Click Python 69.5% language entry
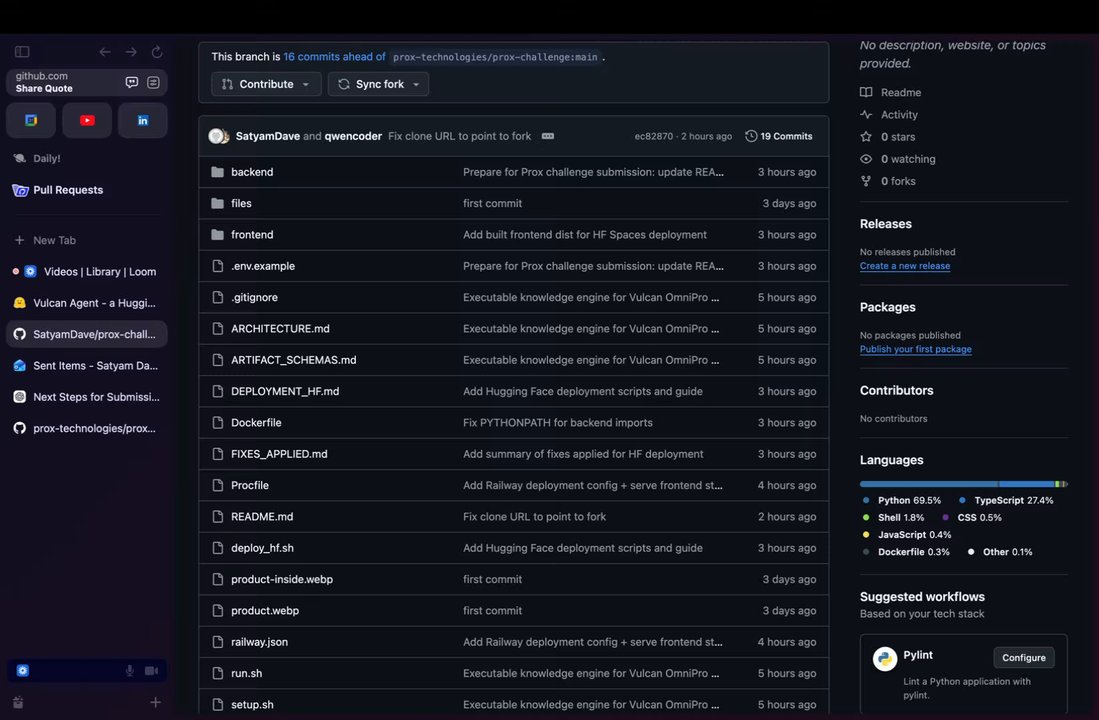Screen dimensions: 1099x720 (902, 501)
